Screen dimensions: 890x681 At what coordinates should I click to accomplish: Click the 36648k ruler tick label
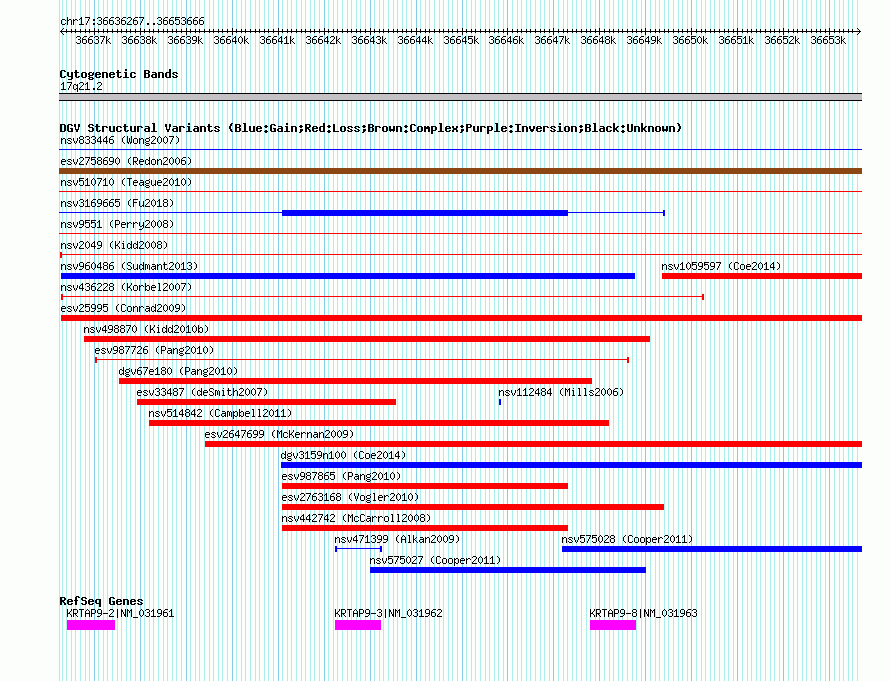(x=598, y=40)
